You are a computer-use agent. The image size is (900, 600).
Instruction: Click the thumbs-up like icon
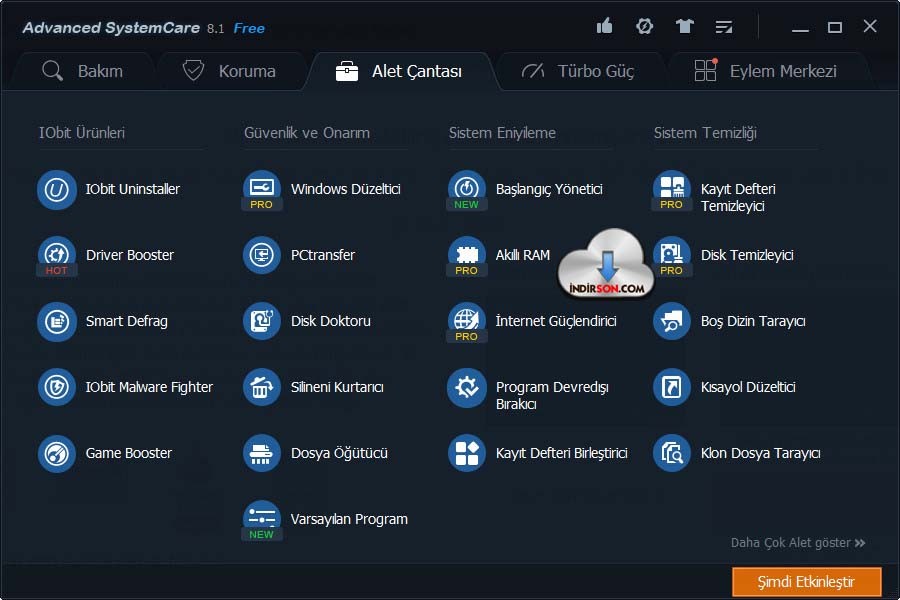tap(604, 26)
